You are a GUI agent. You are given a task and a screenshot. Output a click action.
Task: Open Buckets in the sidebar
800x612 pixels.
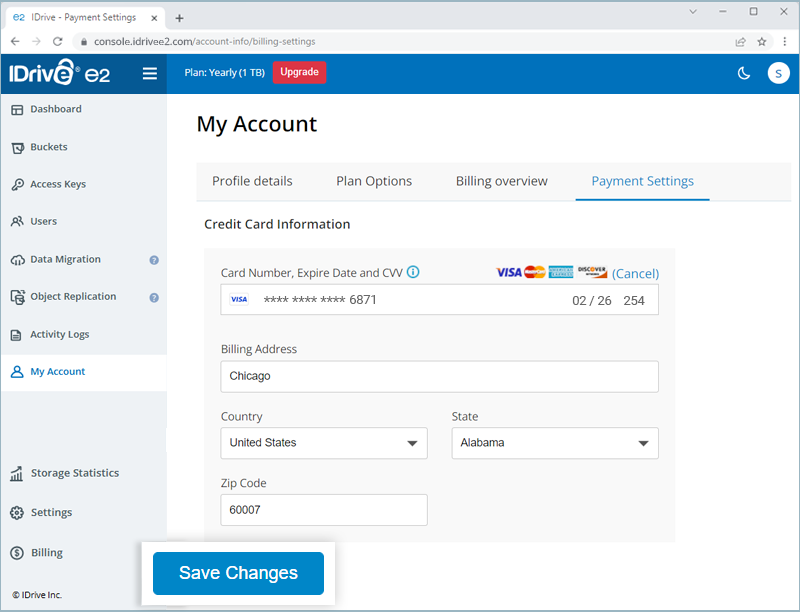pyautogui.click(x=48, y=147)
